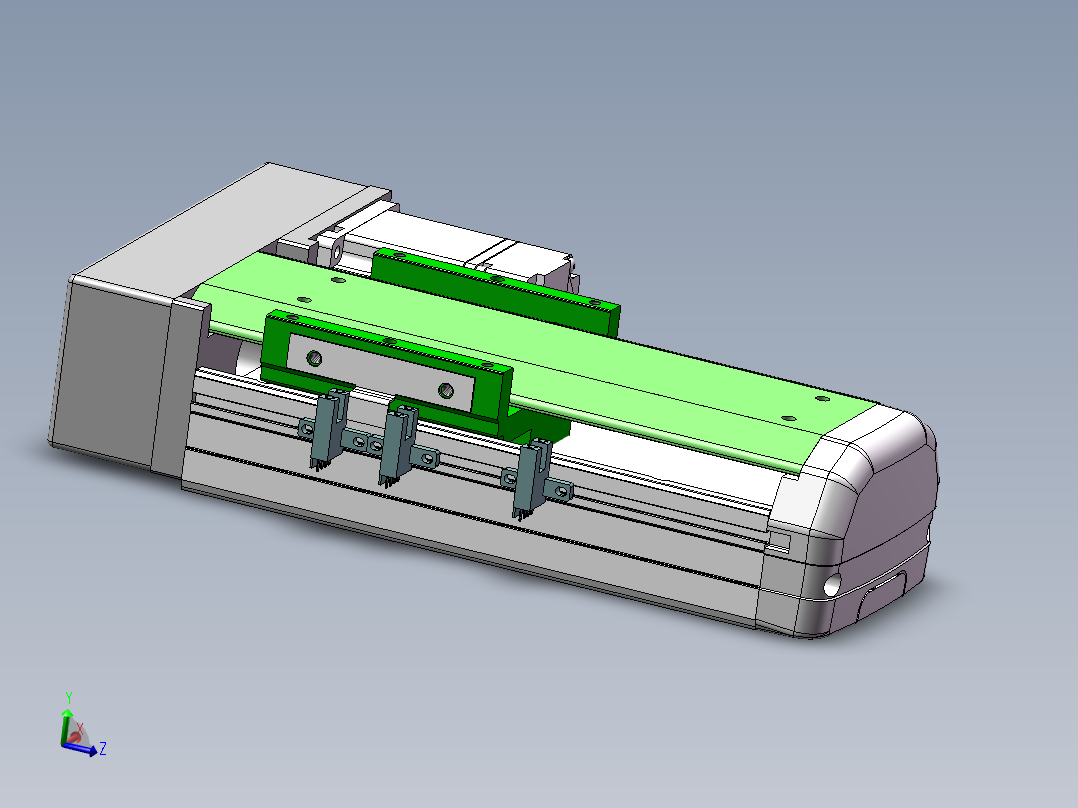Select the gray plate inset in front bracket
The width and height of the screenshot is (1078, 808).
click(x=380, y=373)
